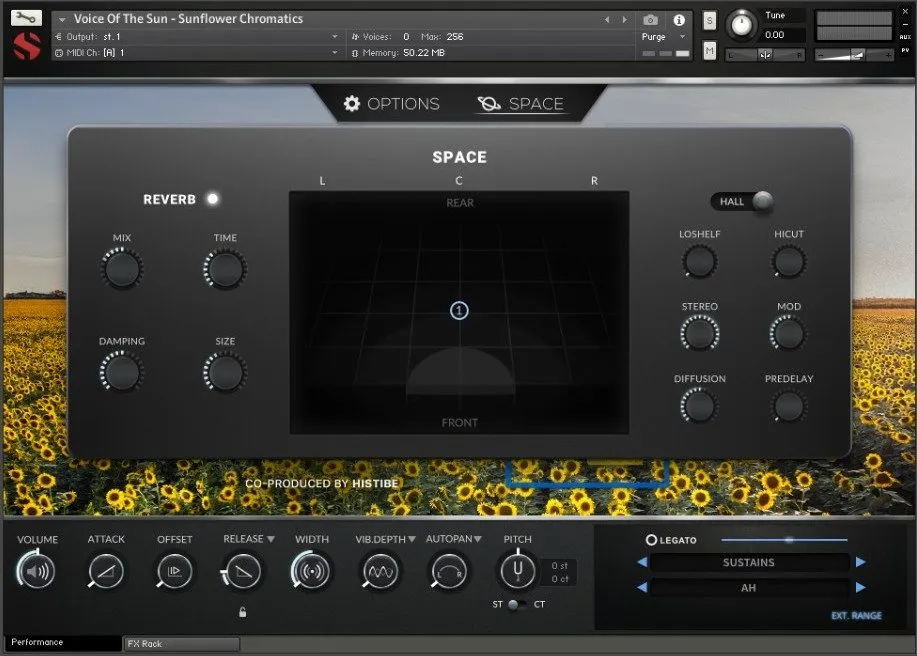Click the Vib.Depth waveform knob
Screen dimensions: 917x656
pos(380,571)
